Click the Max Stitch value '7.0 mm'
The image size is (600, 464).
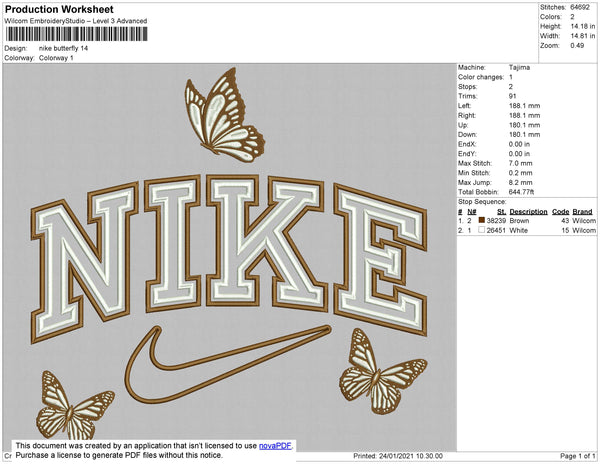pyautogui.click(x=520, y=163)
